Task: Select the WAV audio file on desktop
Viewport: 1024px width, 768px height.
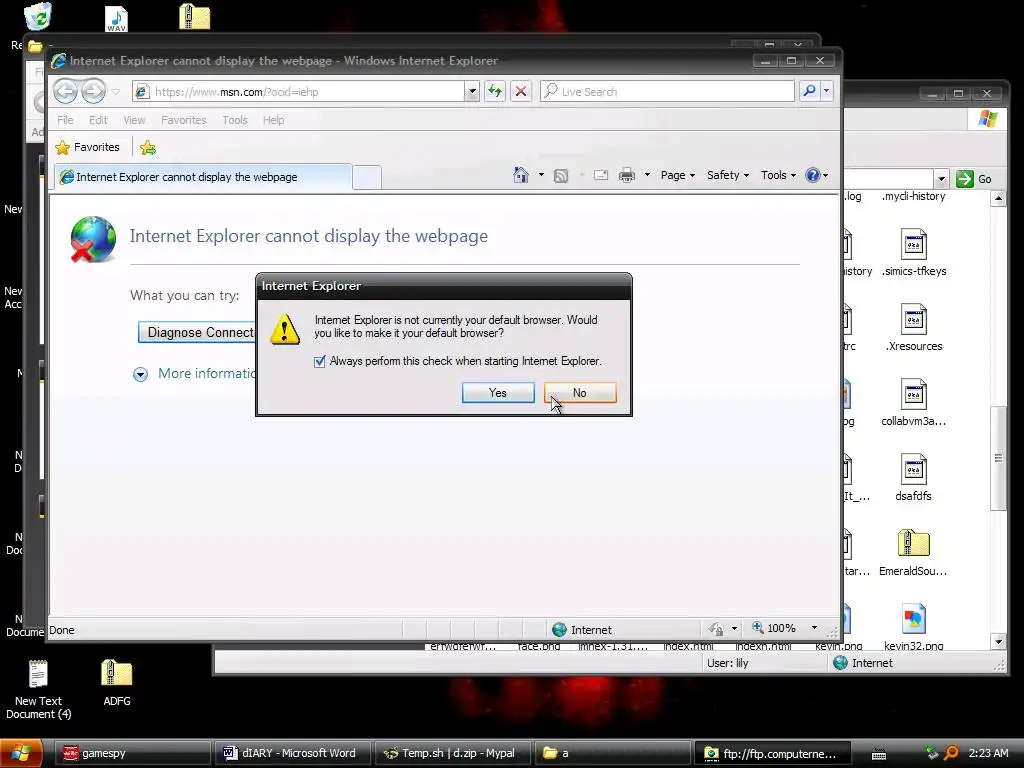Action: (x=116, y=19)
